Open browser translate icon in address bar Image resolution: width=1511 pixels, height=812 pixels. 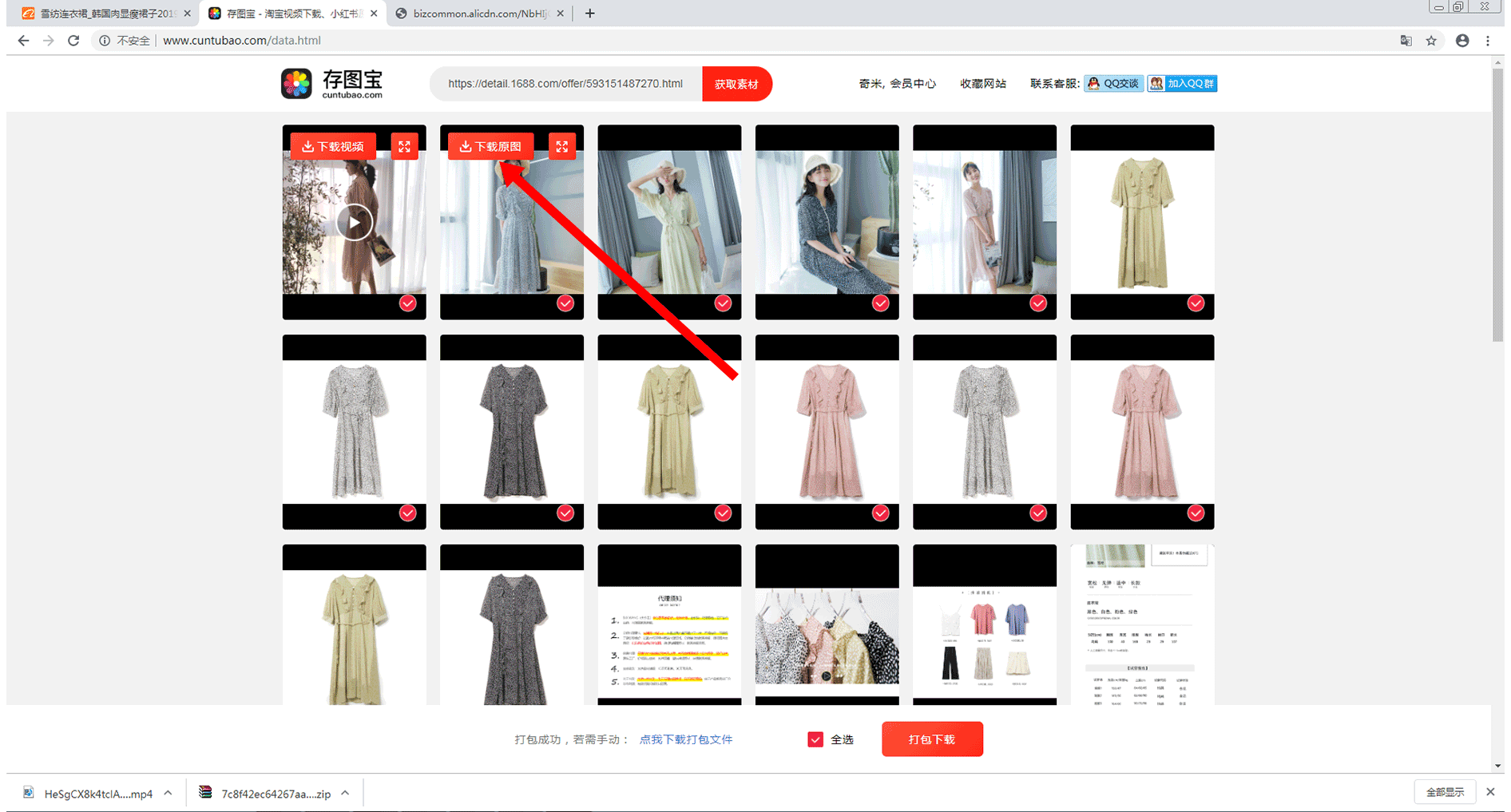click(x=1406, y=41)
